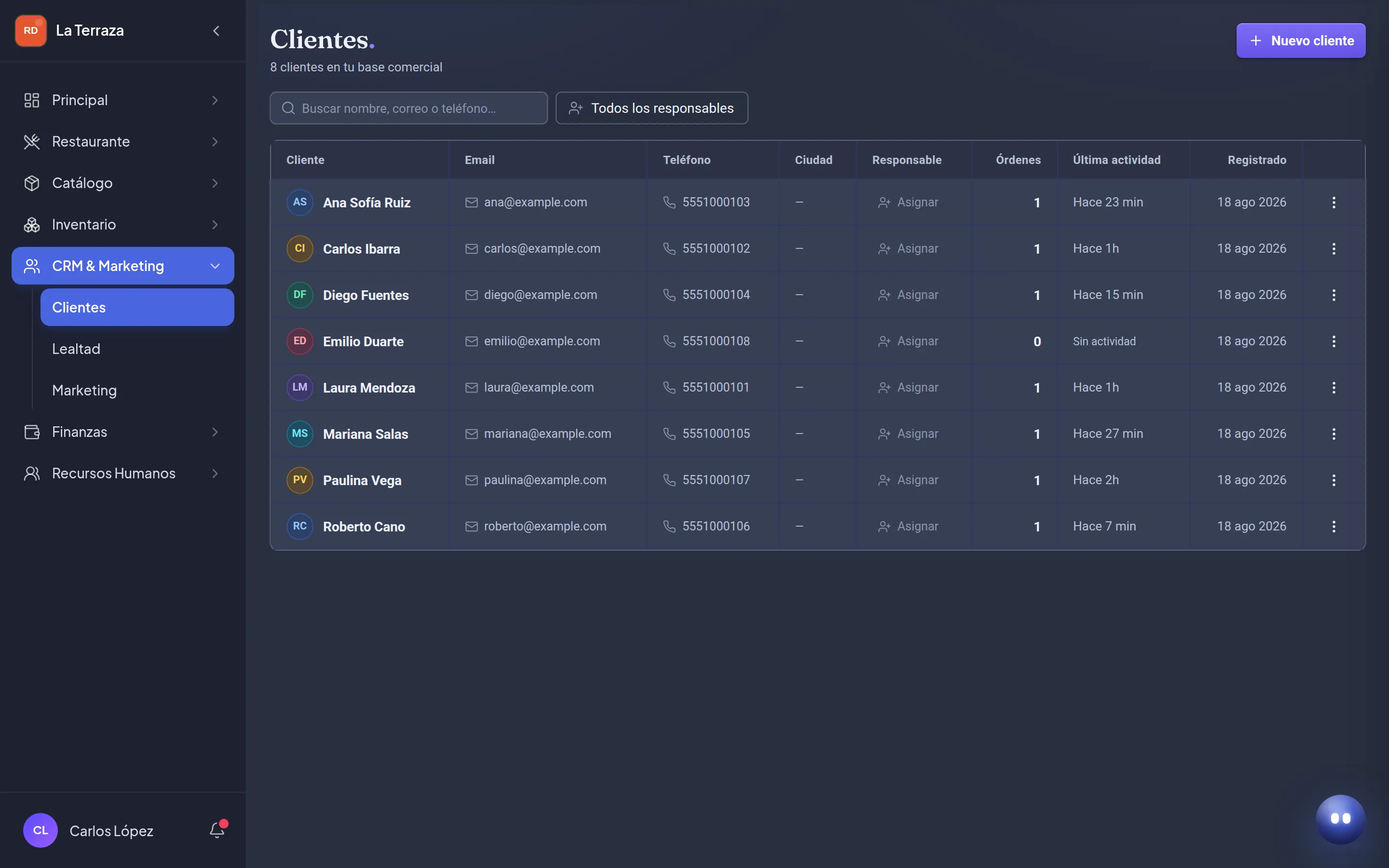Expand the Finanzas menu section
Screen dimensions: 1389x868
pyautogui.click(x=123, y=432)
